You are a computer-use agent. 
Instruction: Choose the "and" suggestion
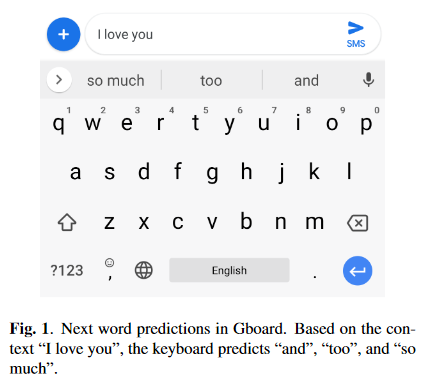click(306, 81)
